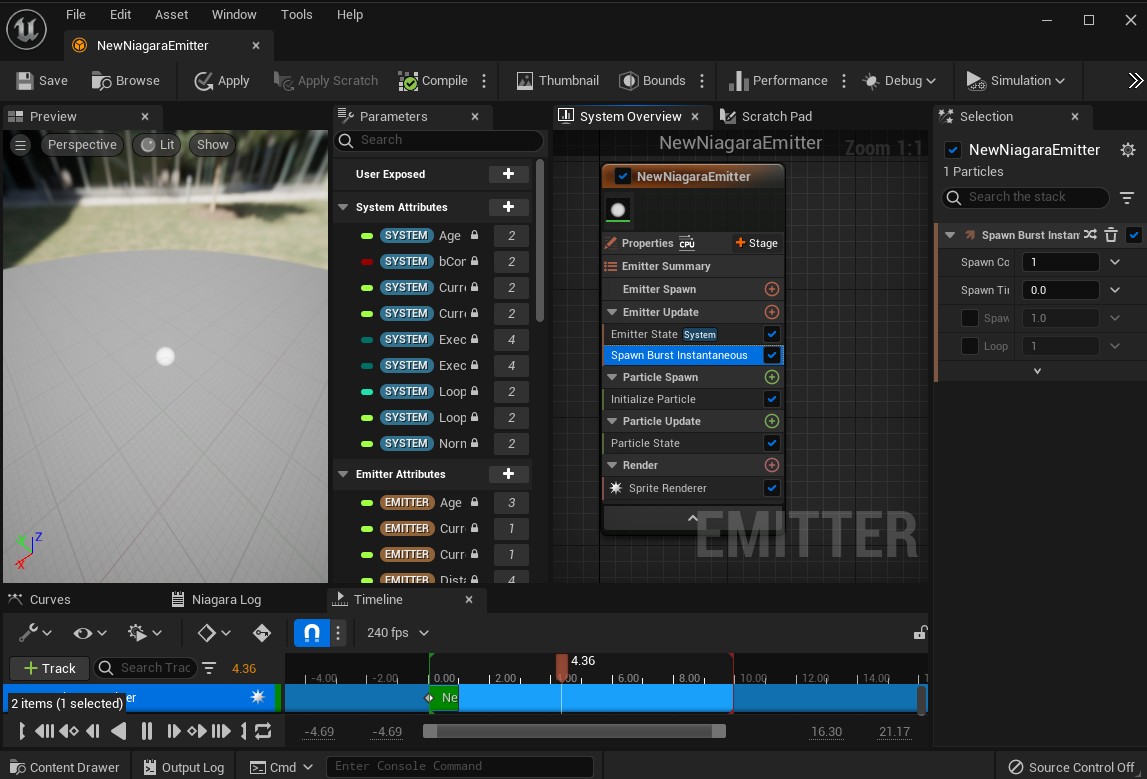
Task: Click the emitter sprite thumbnail icon
Action: pos(618,210)
